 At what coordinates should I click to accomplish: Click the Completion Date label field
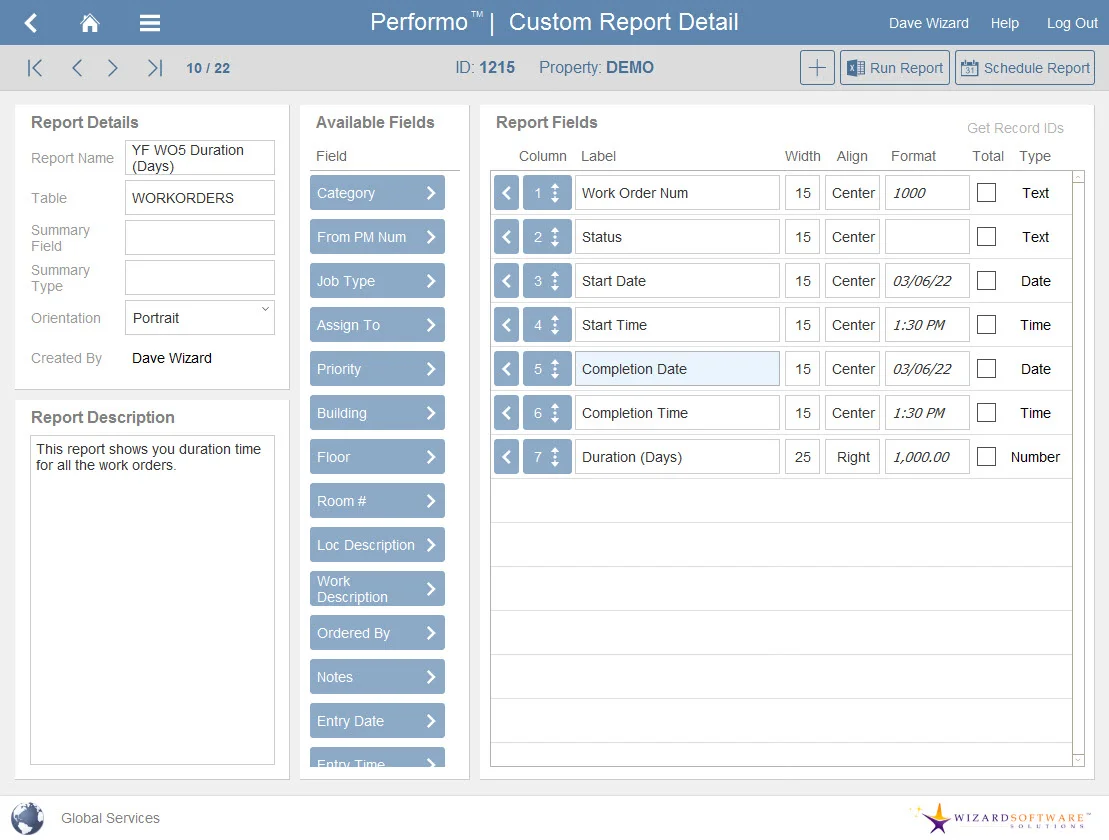point(677,369)
